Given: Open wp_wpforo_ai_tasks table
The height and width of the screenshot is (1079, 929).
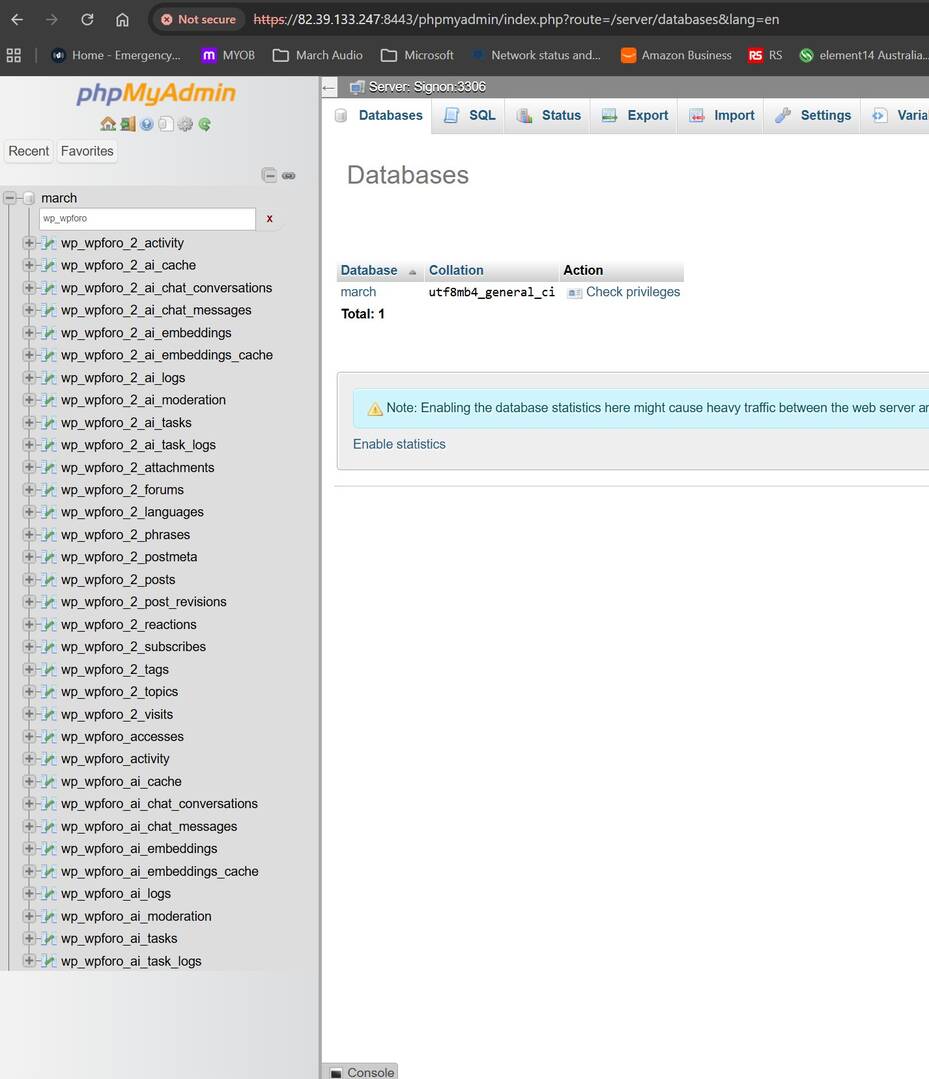Looking at the screenshot, I should pyautogui.click(x=119, y=939).
